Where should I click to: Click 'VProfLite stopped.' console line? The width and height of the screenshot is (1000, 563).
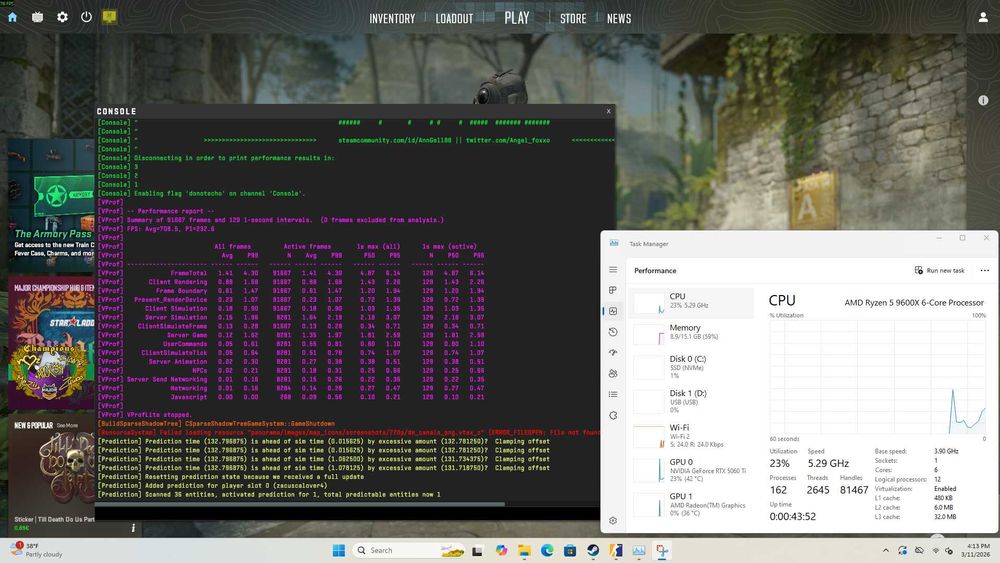coord(158,414)
